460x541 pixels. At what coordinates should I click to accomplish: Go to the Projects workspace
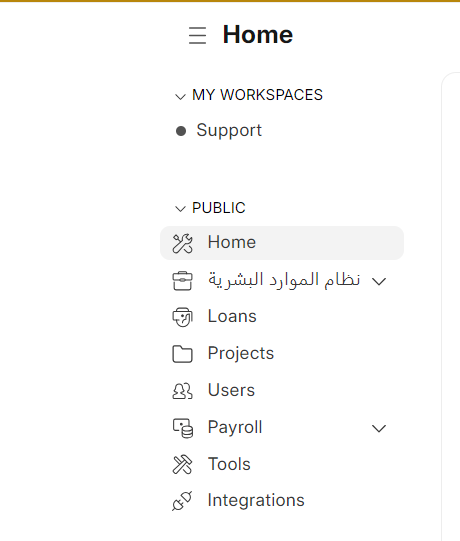pos(241,353)
